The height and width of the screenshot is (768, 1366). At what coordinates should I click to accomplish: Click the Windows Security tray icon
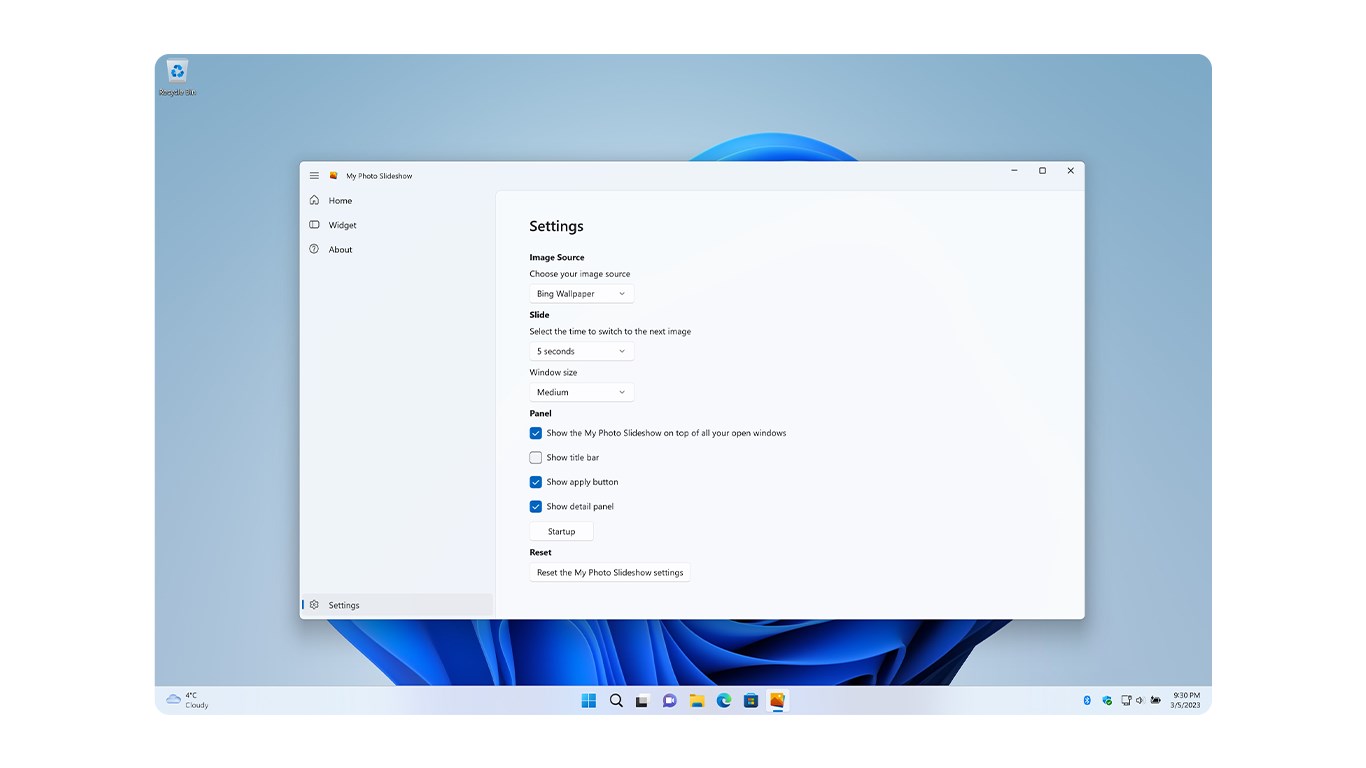pyautogui.click(x=1107, y=700)
